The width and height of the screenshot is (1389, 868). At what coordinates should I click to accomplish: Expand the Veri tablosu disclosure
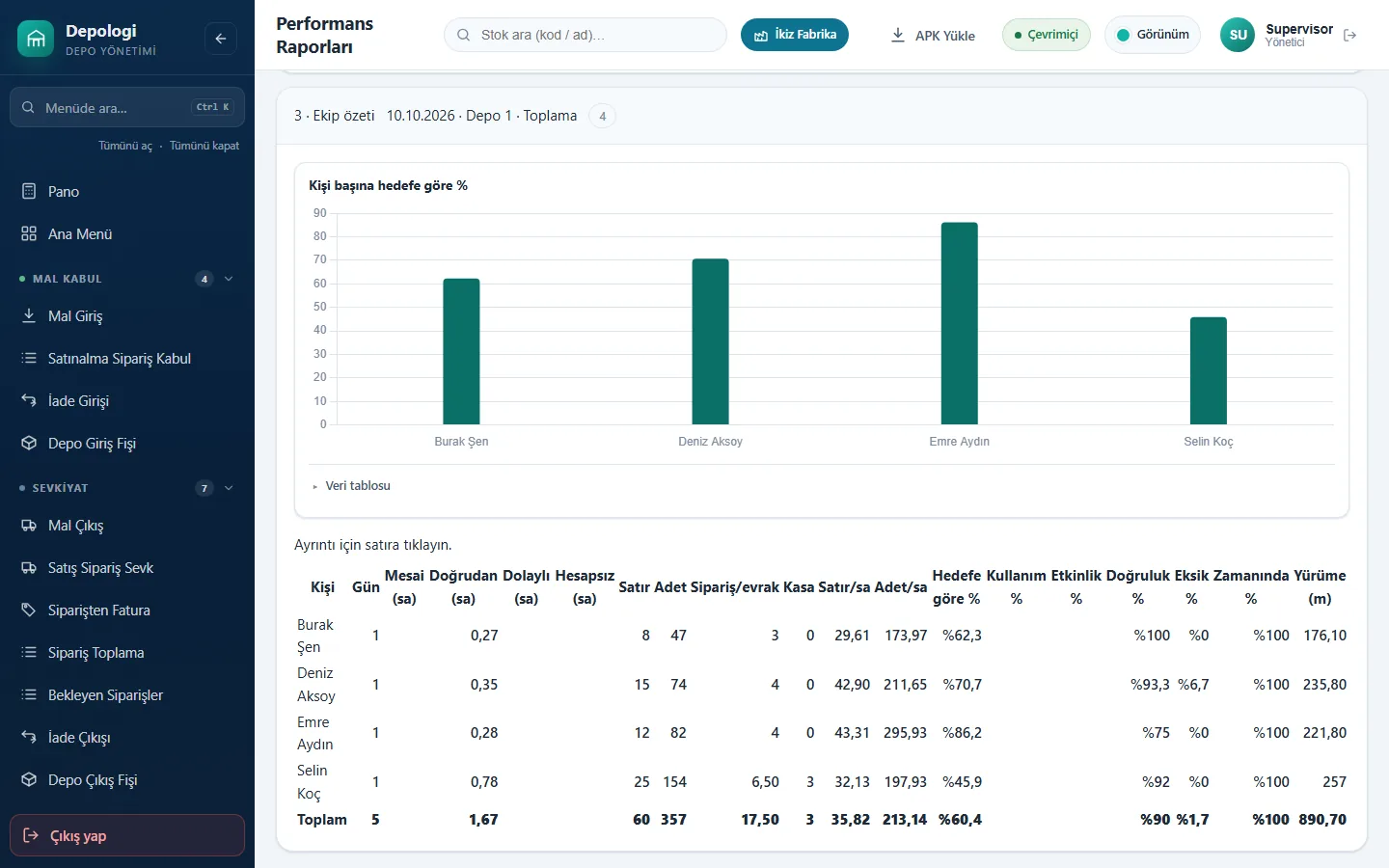pyautogui.click(x=351, y=486)
